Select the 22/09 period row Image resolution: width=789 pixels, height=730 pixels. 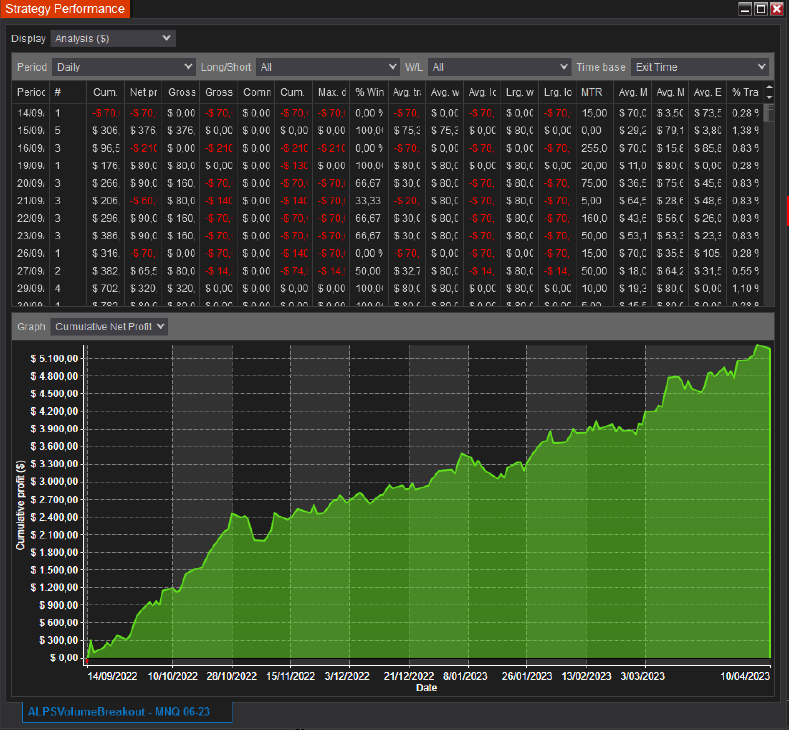387,218
